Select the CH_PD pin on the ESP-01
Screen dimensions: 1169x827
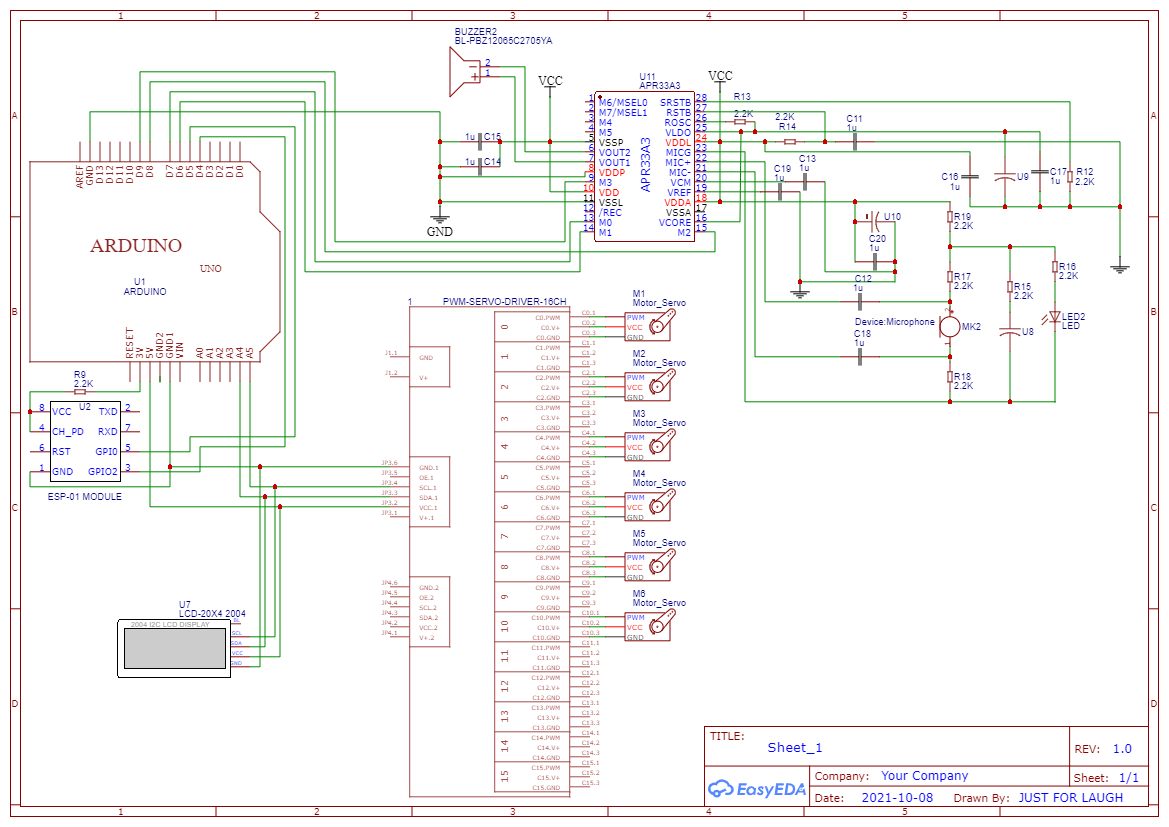point(68,432)
